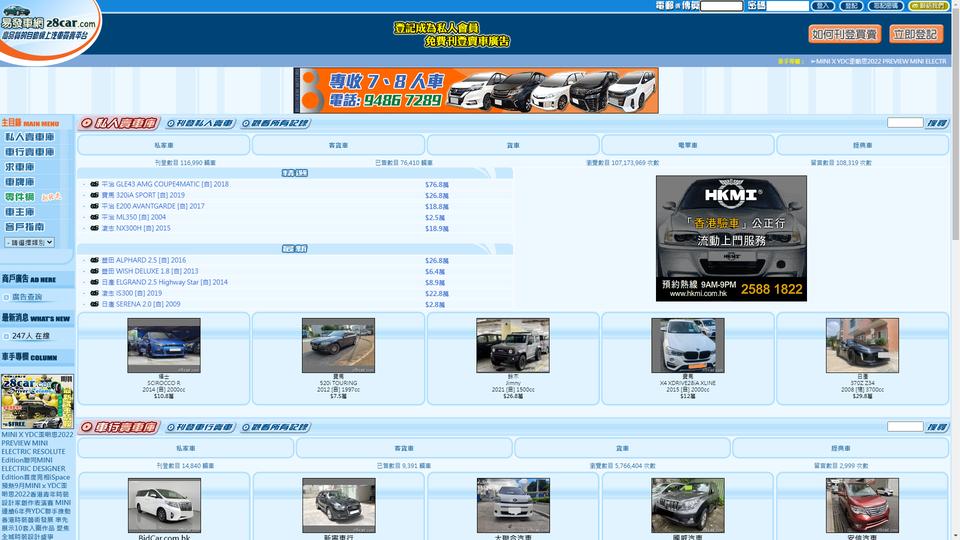This screenshot has height=540, width=960.
Task: Click the 247人 在線 online users link
Action: [31, 336]
